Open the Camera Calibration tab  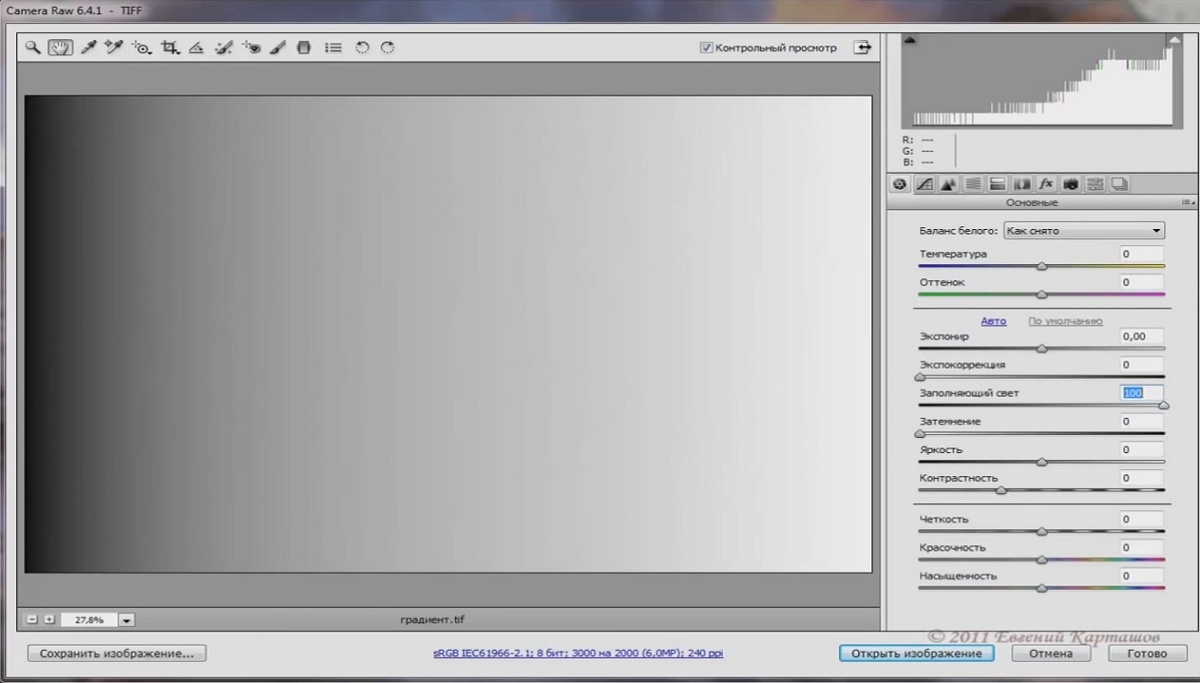[x=1071, y=184]
